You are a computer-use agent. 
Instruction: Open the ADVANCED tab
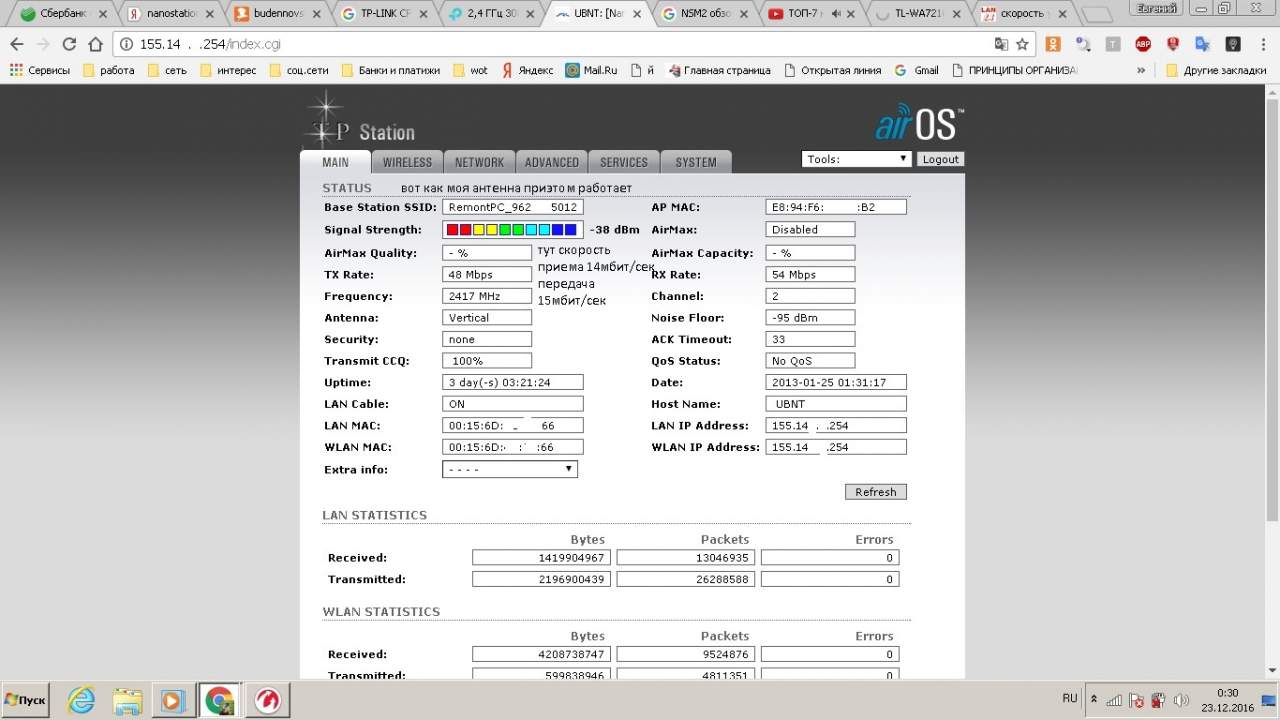coord(551,162)
